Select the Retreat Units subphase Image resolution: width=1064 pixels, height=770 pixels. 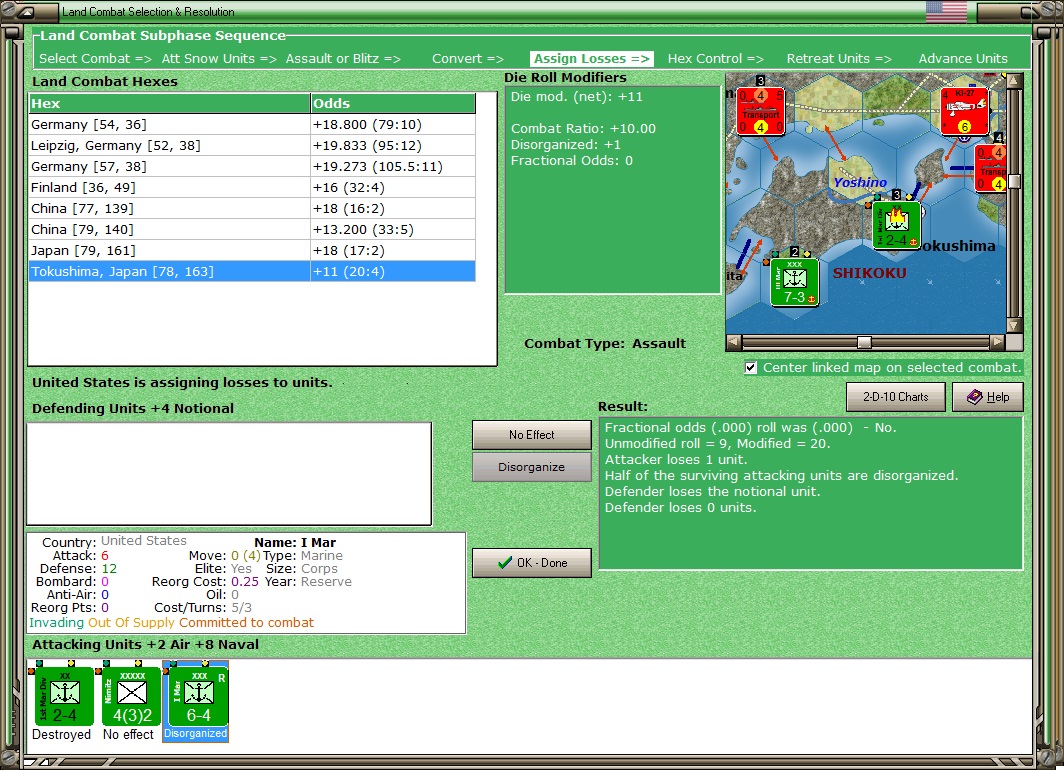[839, 59]
